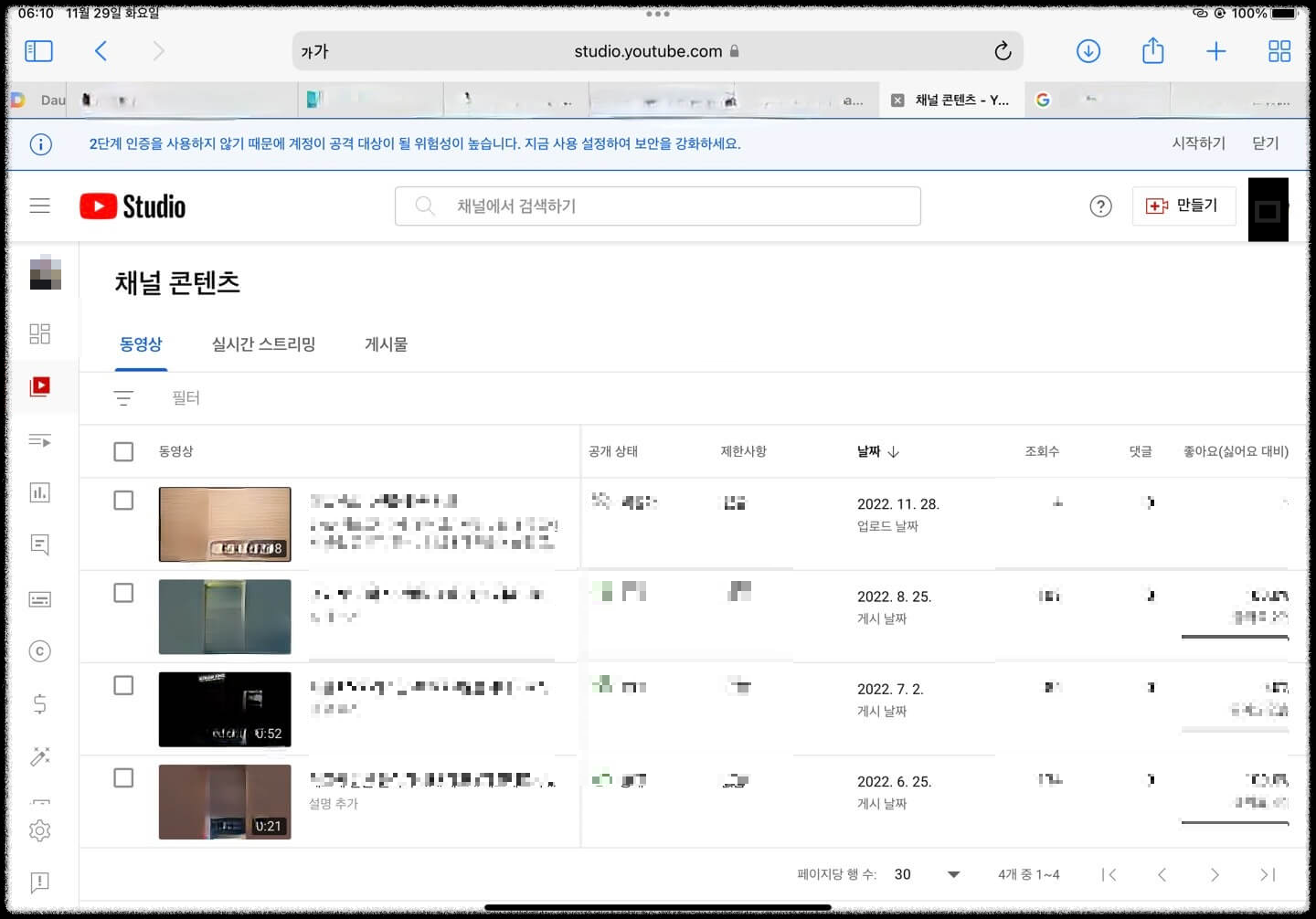Check the select-all checkbox in the table header

[123, 450]
